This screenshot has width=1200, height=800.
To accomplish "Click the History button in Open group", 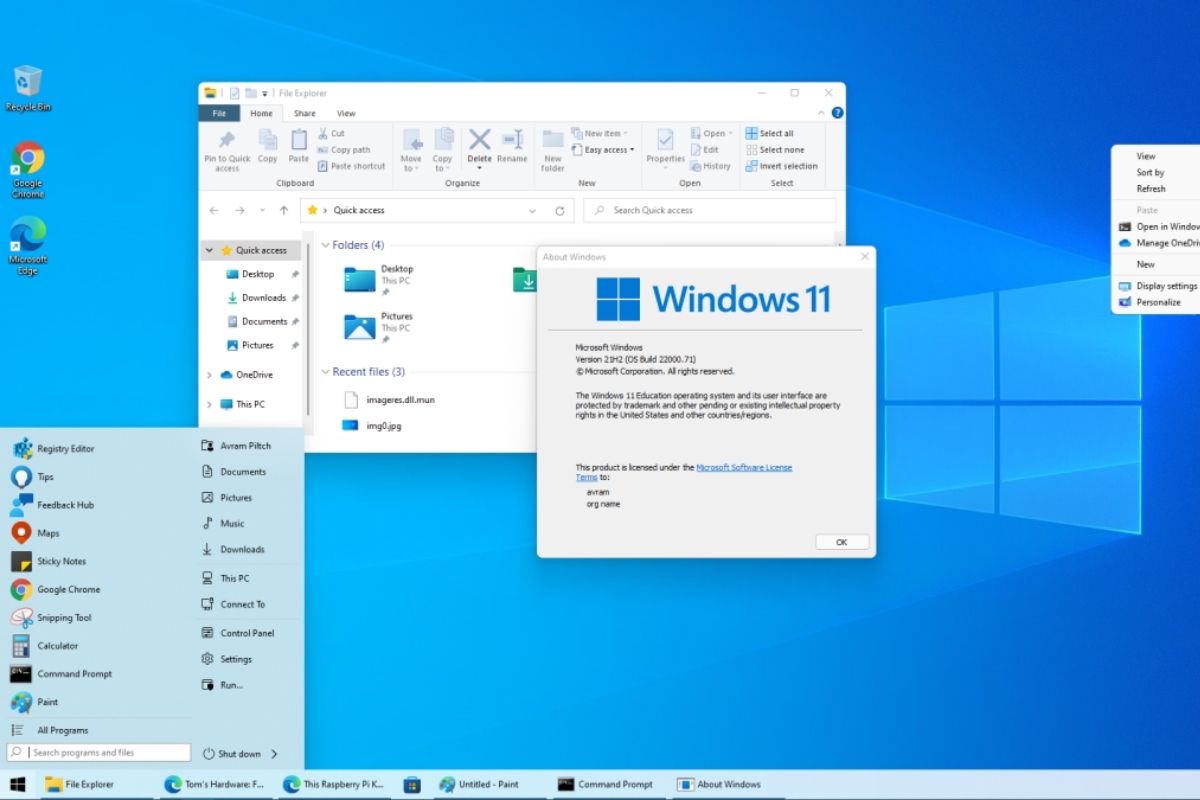I will point(711,166).
